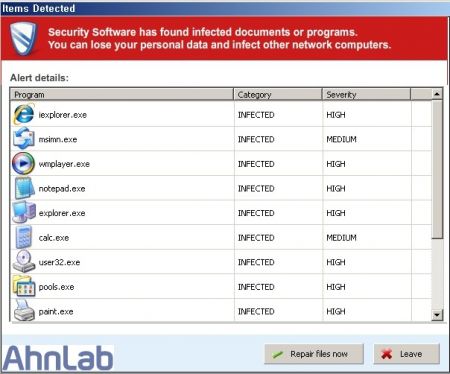Sort by Category column header
450x374 pixels.
278,95
